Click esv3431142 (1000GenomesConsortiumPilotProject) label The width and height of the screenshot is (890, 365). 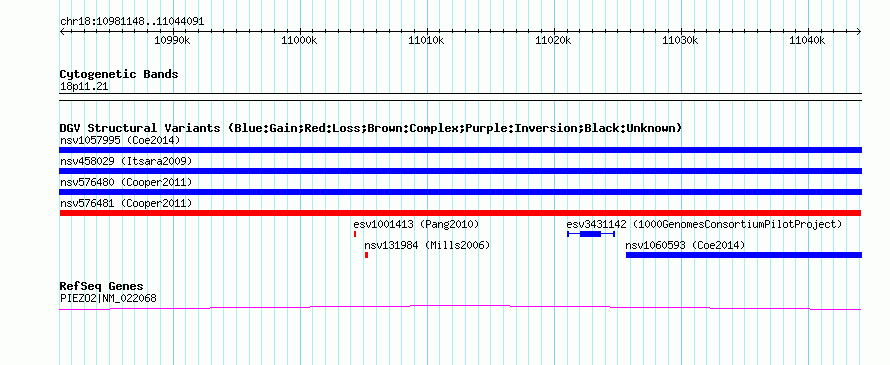point(704,224)
